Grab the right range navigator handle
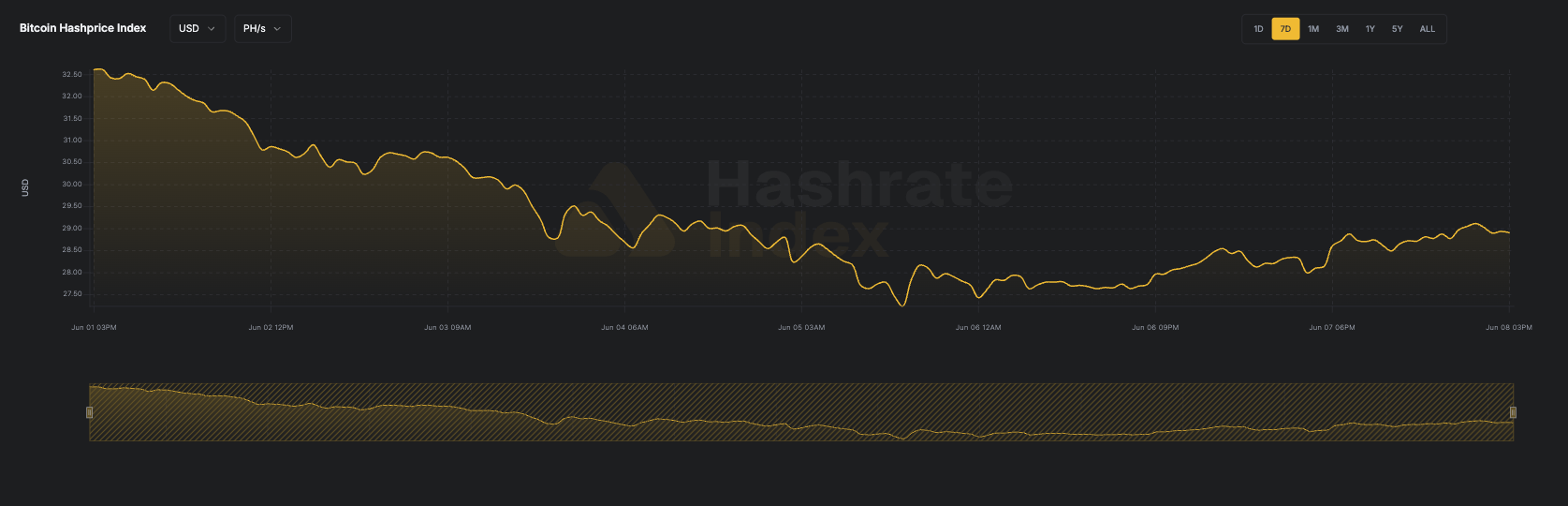This screenshot has width=1568, height=506. (x=1513, y=412)
